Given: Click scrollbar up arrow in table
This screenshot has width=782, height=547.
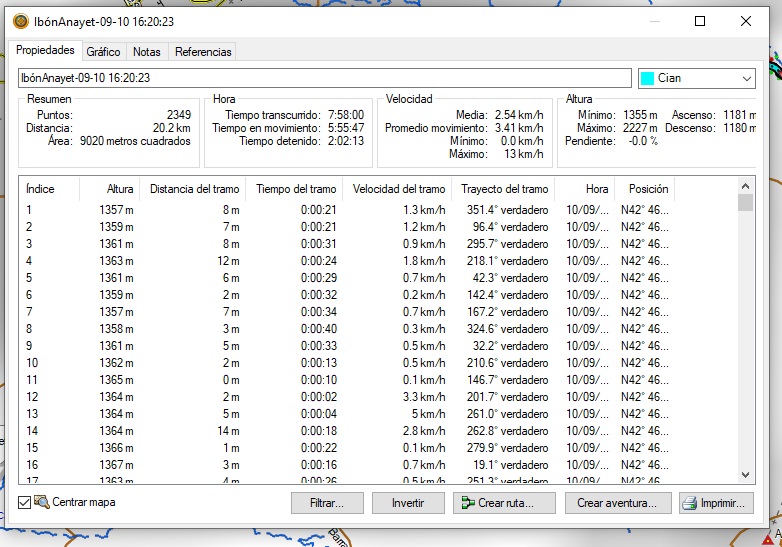Looking at the screenshot, I should 745,186.
